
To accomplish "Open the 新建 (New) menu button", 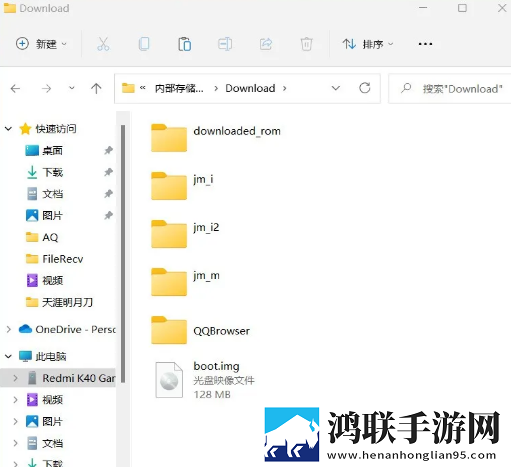I will pyautogui.click(x=41, y=44).
